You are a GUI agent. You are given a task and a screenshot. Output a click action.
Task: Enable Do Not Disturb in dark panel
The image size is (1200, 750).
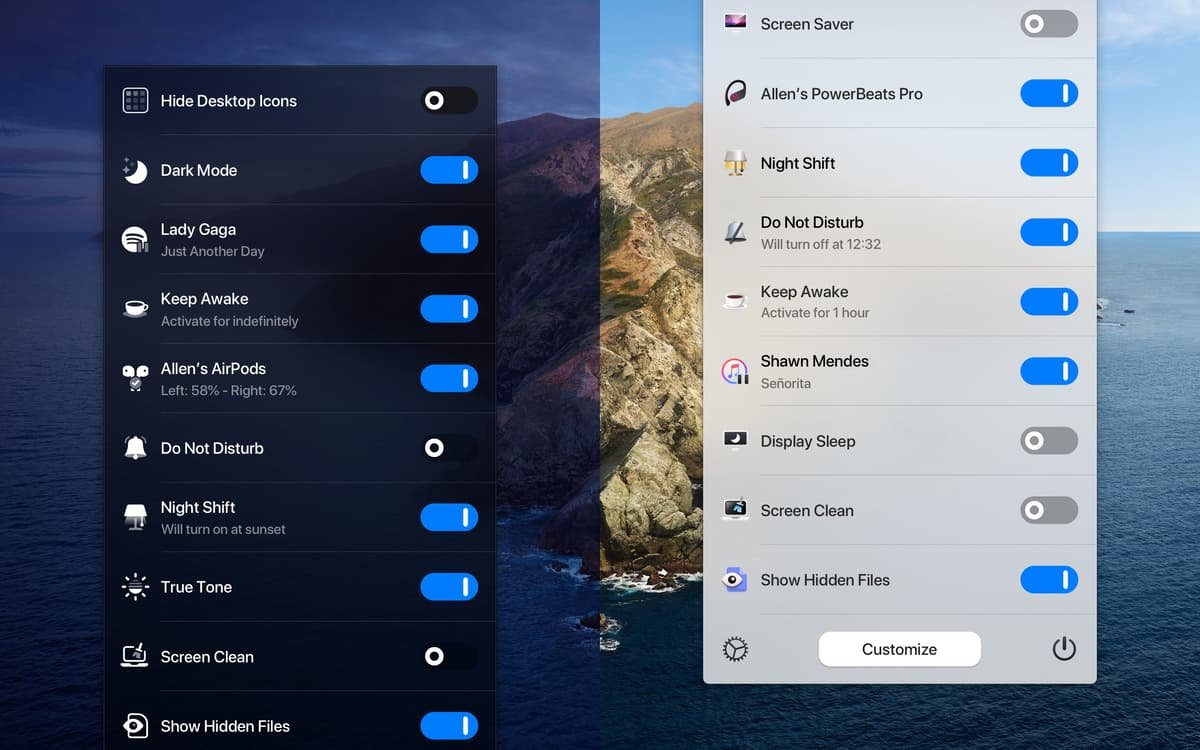pyautogui.click(x=449, y=448)
